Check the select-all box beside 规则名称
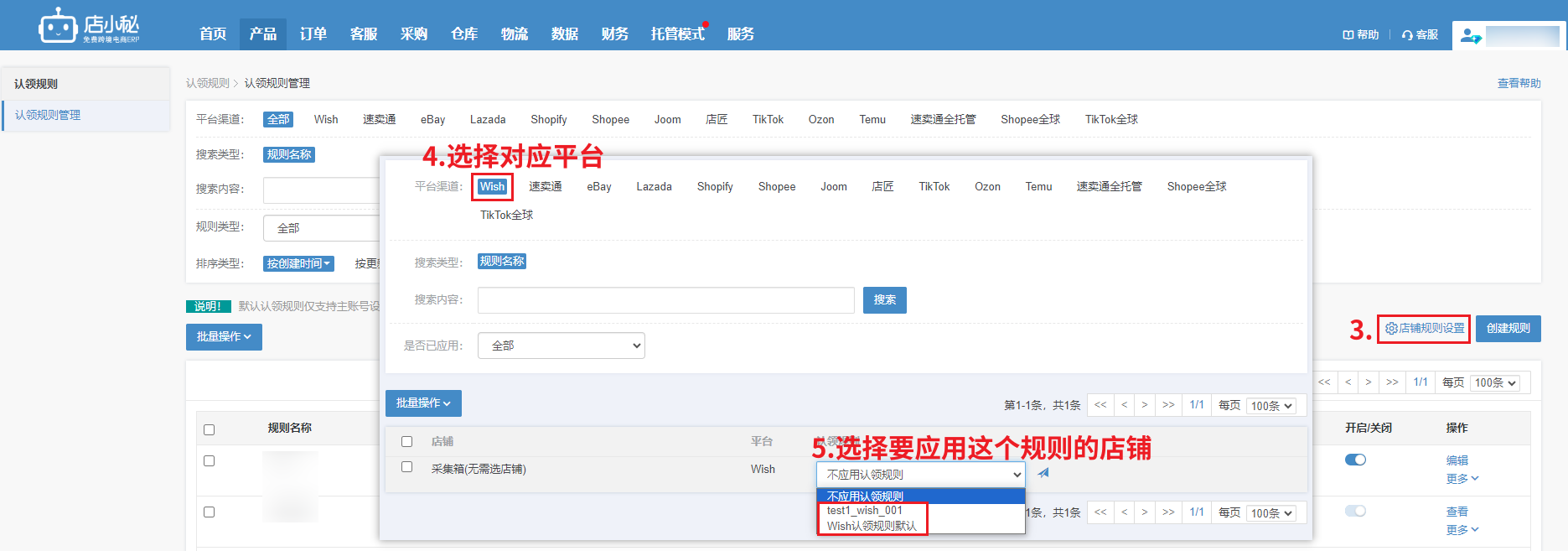The image size is (1568, 551). 210,429
